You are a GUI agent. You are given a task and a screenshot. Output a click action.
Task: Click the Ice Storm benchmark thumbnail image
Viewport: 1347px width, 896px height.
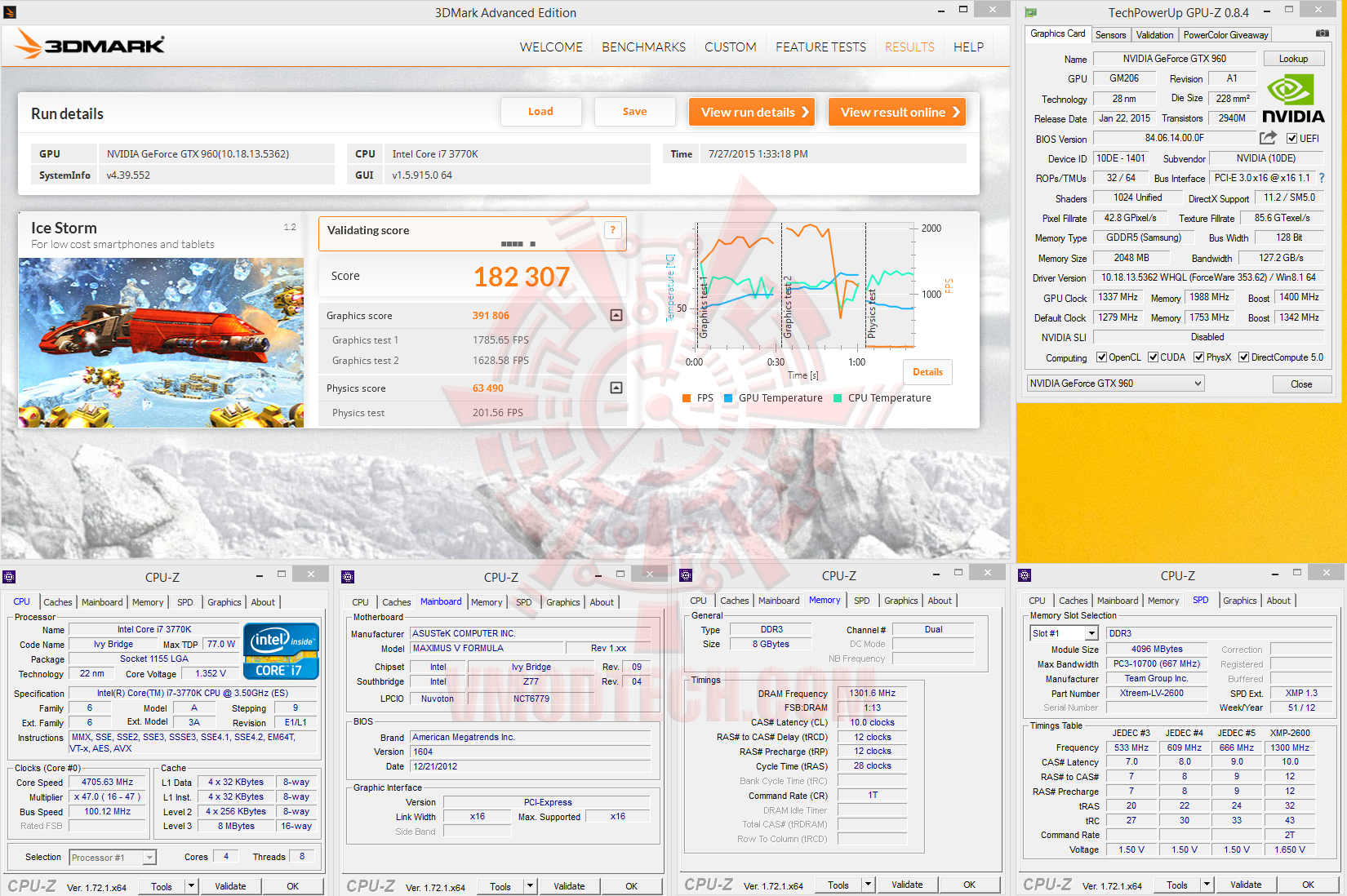tap(161, 343)
